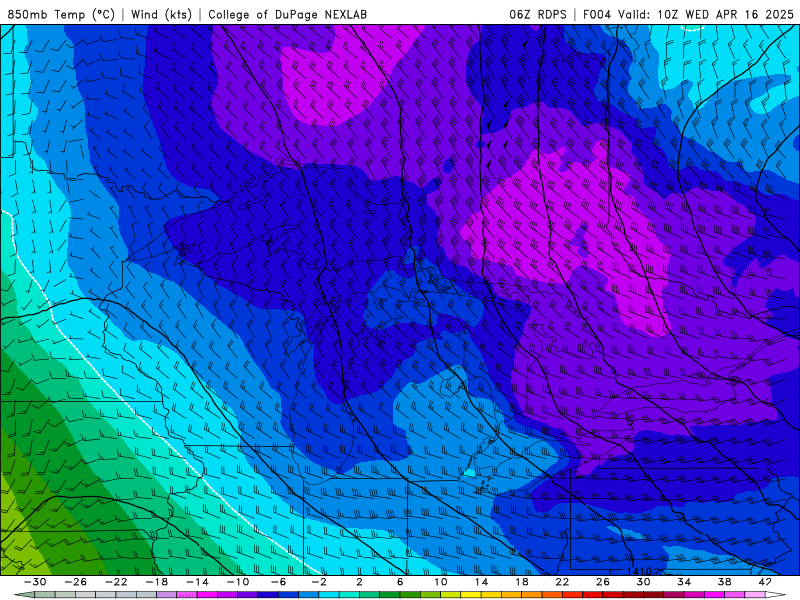Screen dimensions: 800x600
Task: Click the −26 legend value
Action: click(x=76, y=582)
